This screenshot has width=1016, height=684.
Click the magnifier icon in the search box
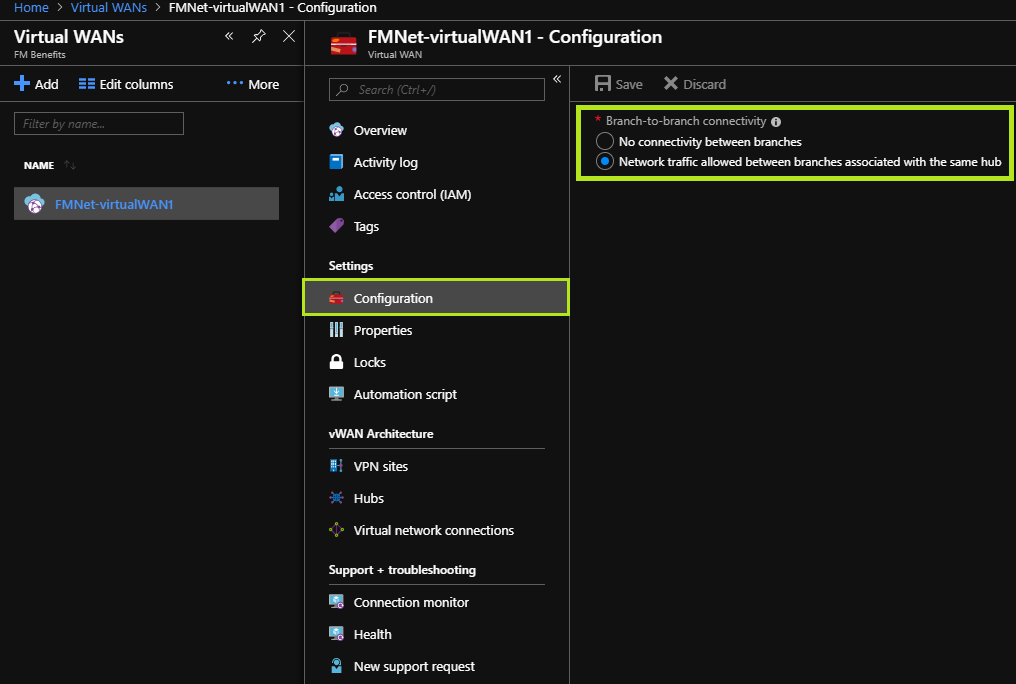pos(343,89)
